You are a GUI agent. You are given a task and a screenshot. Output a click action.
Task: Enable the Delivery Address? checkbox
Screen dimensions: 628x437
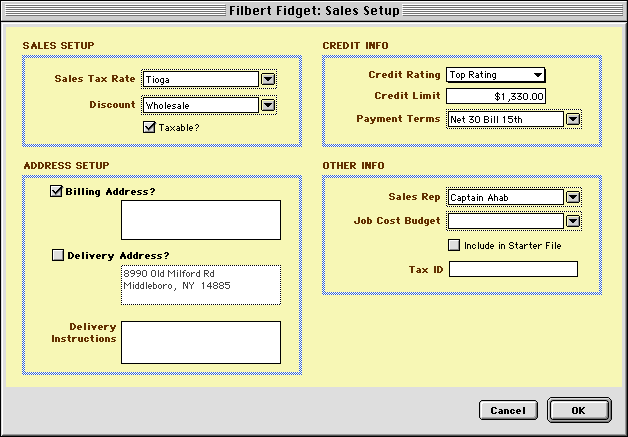57,255
